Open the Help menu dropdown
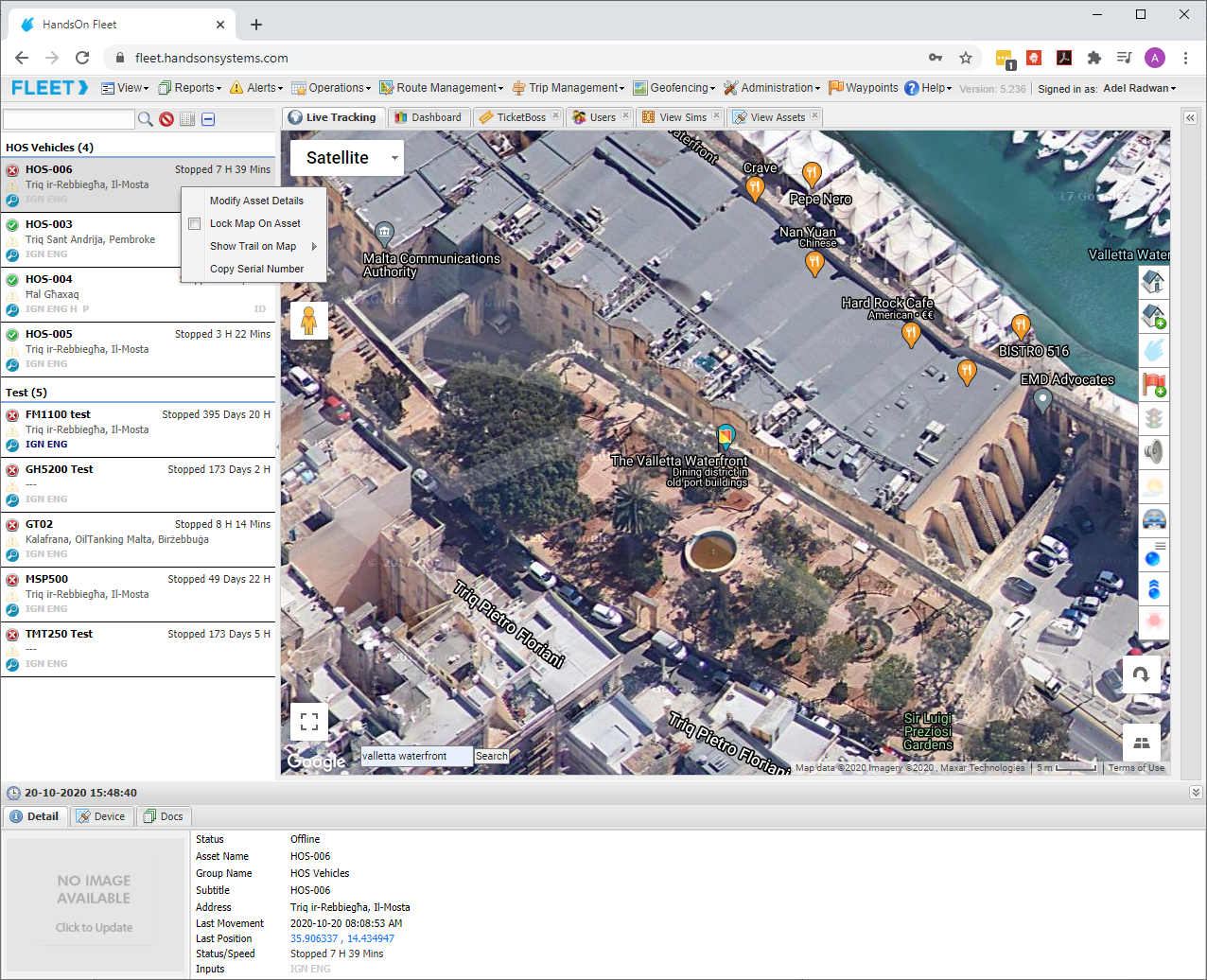This screenshot has width=1207, height=980. pyautogui.click(x=929, y=88)
